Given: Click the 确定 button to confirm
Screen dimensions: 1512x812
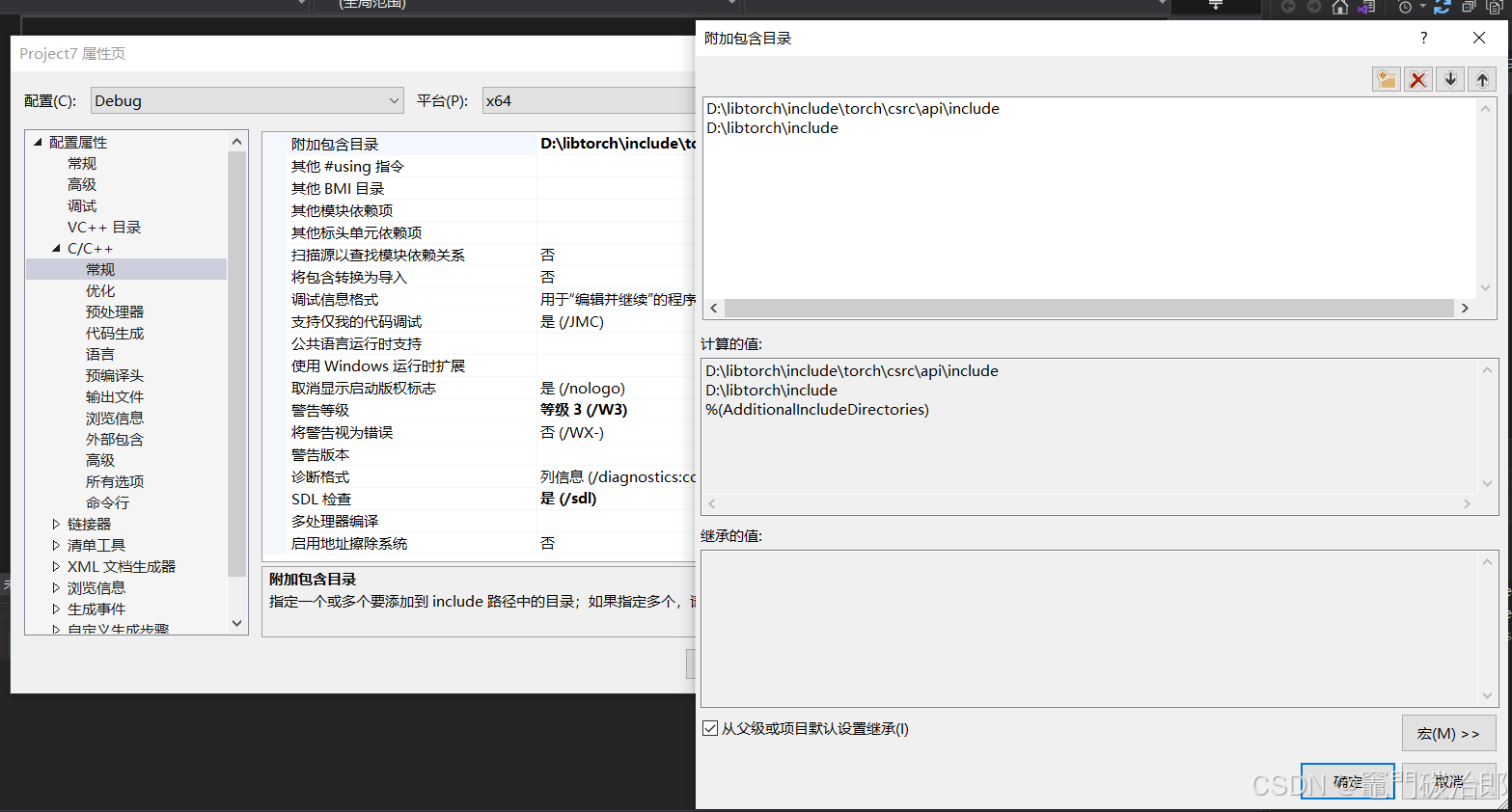Looking at the screenshot, I should coord(1347,781).
